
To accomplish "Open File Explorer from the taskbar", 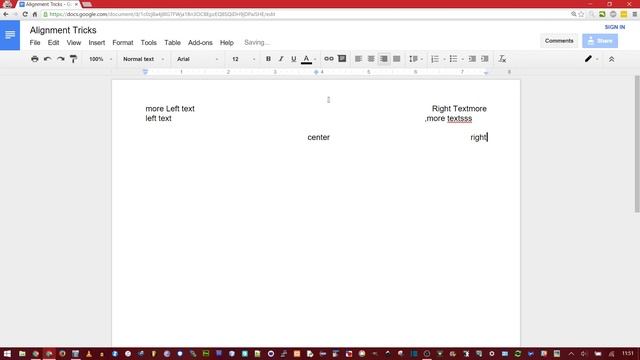I will (22, 354).
